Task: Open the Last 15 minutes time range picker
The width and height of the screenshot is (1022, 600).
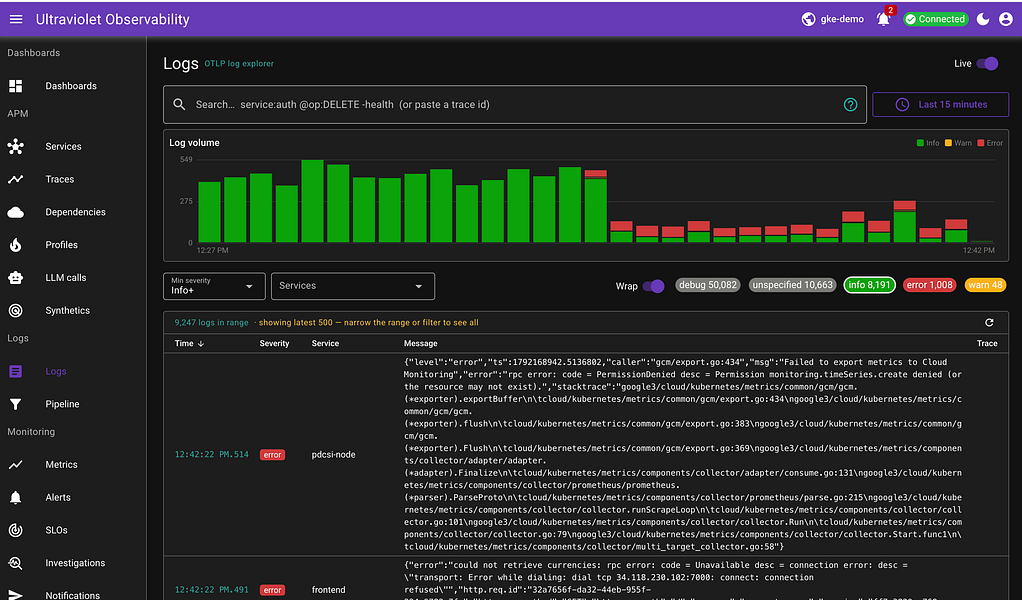Action: 941,104
